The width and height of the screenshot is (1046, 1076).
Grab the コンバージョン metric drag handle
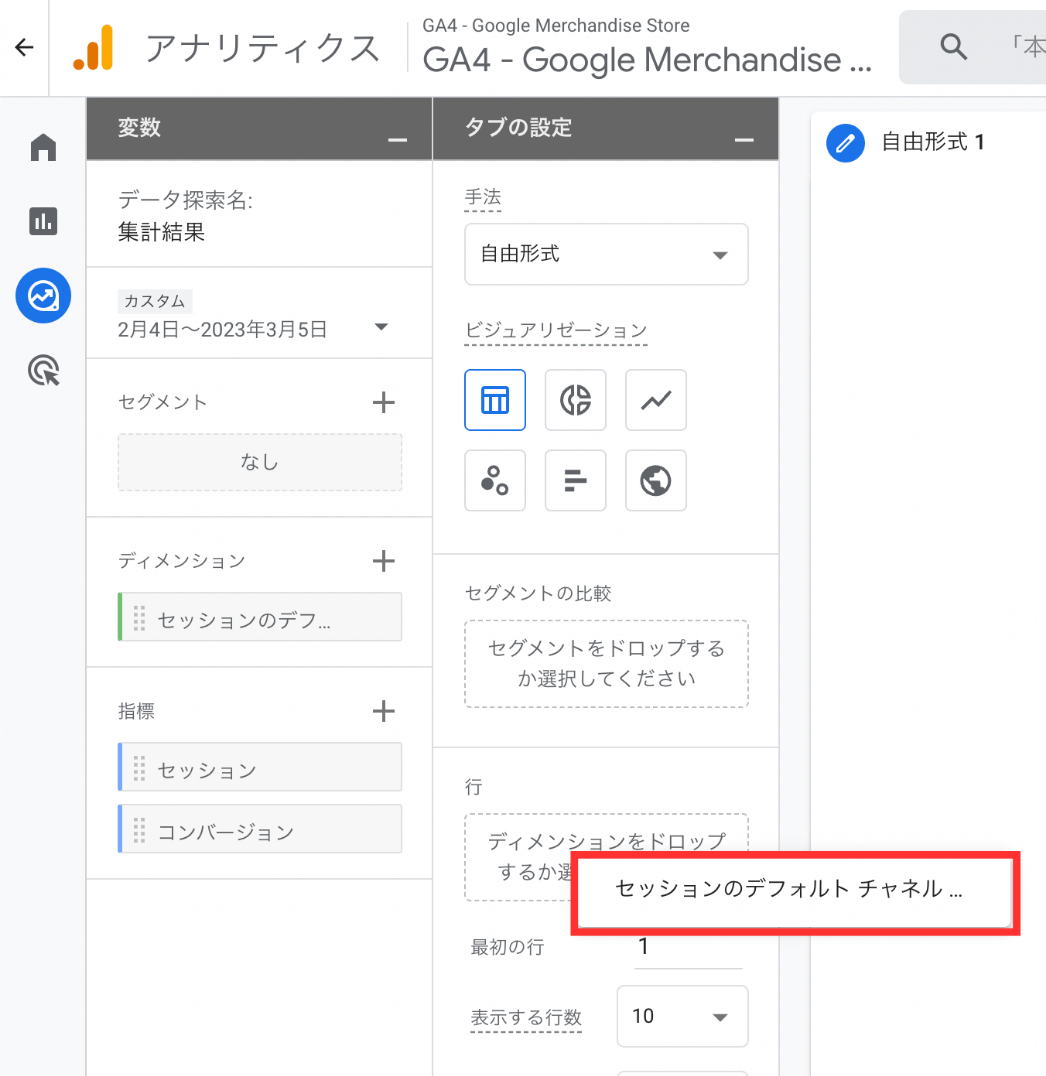(139, 830)
